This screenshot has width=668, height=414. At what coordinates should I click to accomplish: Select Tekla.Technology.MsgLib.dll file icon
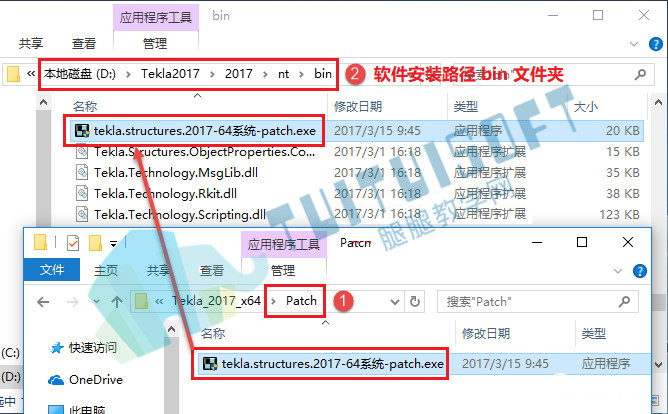[x=82, y=172]
